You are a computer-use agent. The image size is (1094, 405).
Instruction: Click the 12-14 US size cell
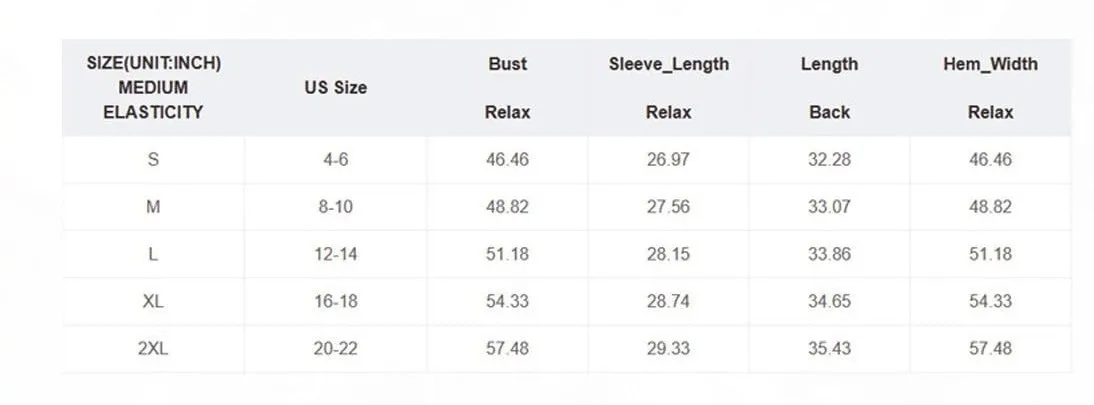coord(336,254)
